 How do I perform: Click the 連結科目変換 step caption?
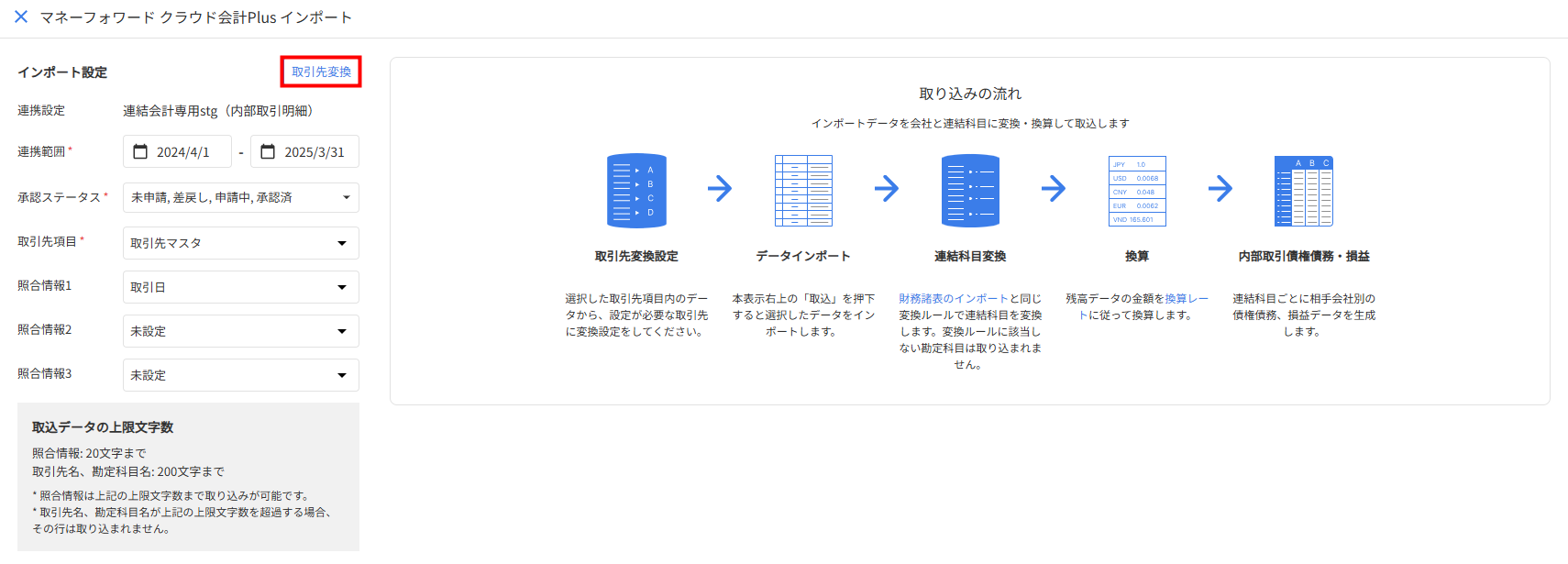coord(970,257)
